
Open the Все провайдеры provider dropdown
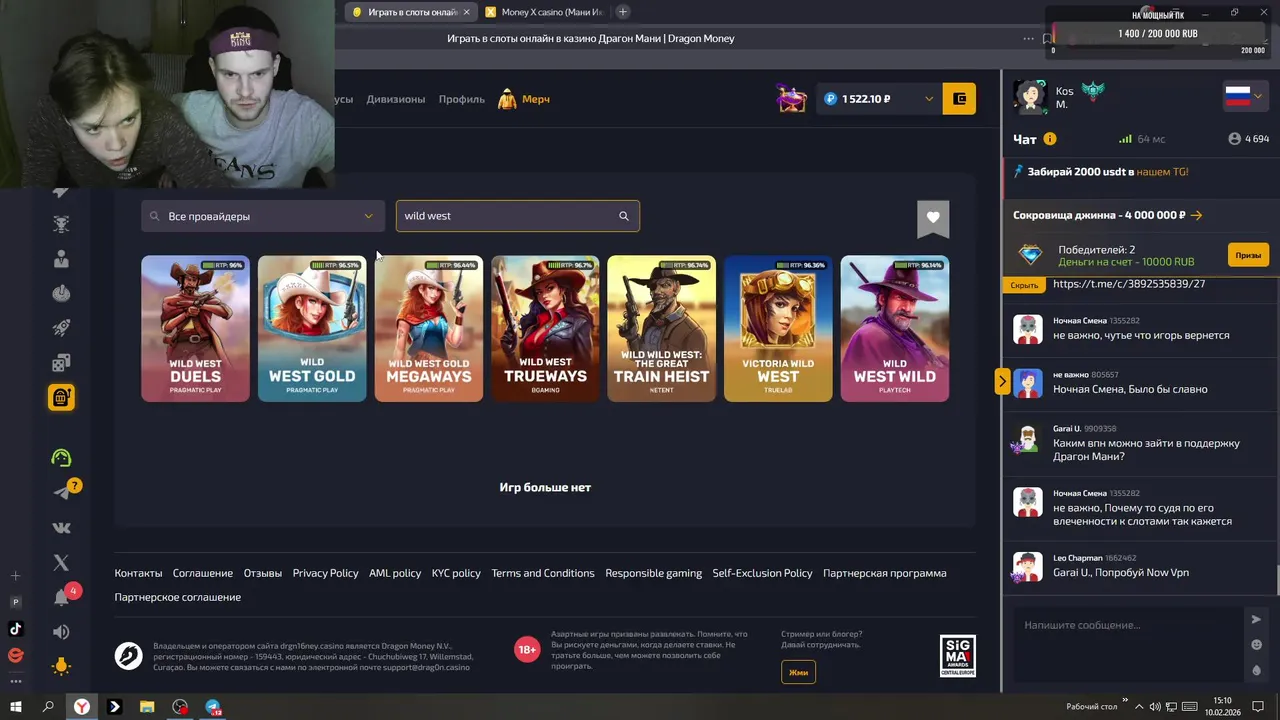pyautogui.click(x=262, y=216)
